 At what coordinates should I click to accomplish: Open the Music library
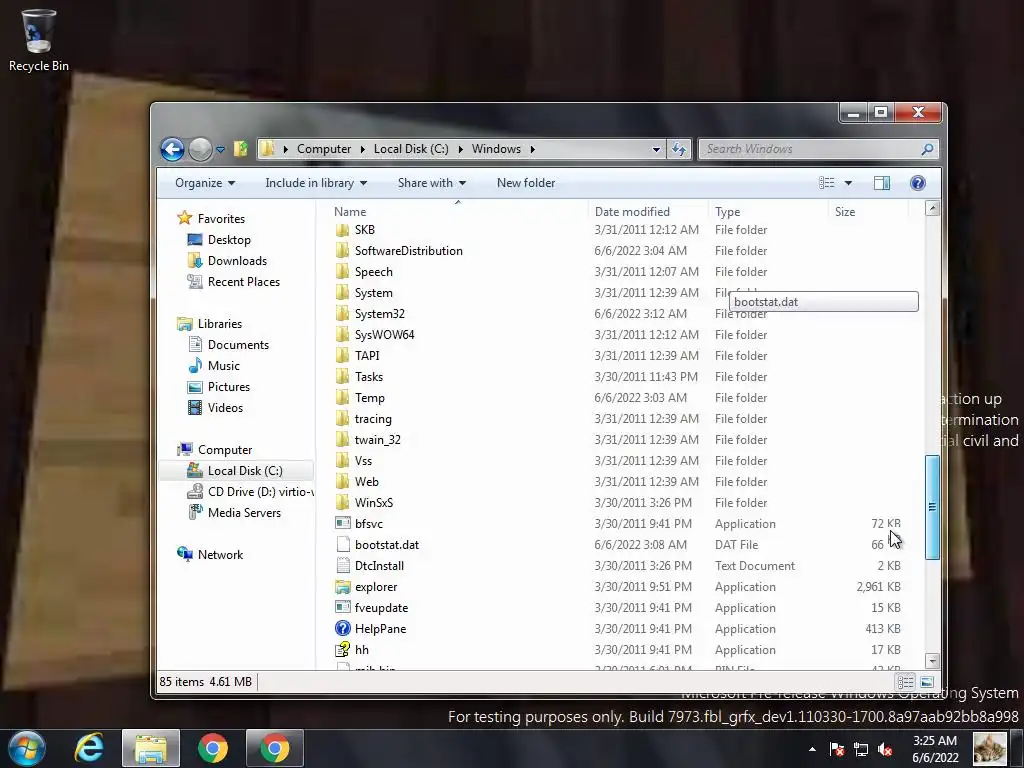point(223,366)
